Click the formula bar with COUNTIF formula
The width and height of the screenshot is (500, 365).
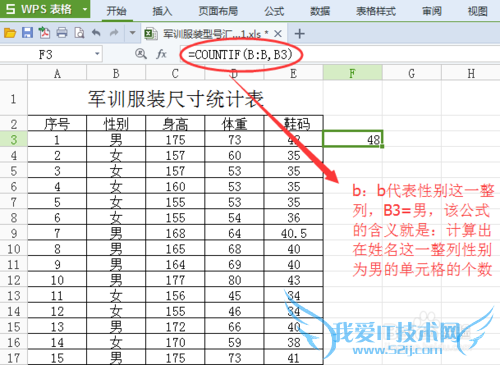coord(340,54)
